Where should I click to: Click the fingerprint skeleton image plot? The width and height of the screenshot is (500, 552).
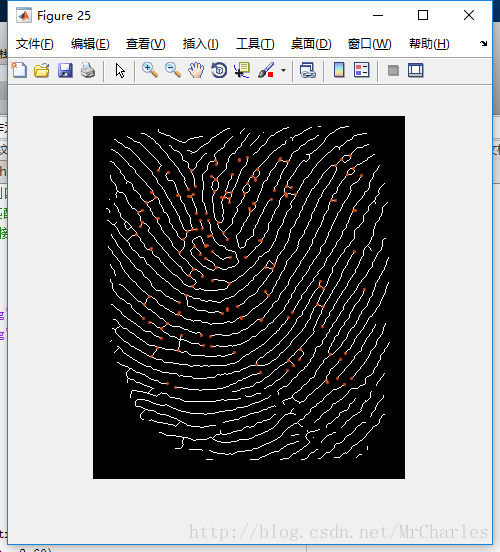[x=249, y=297]
